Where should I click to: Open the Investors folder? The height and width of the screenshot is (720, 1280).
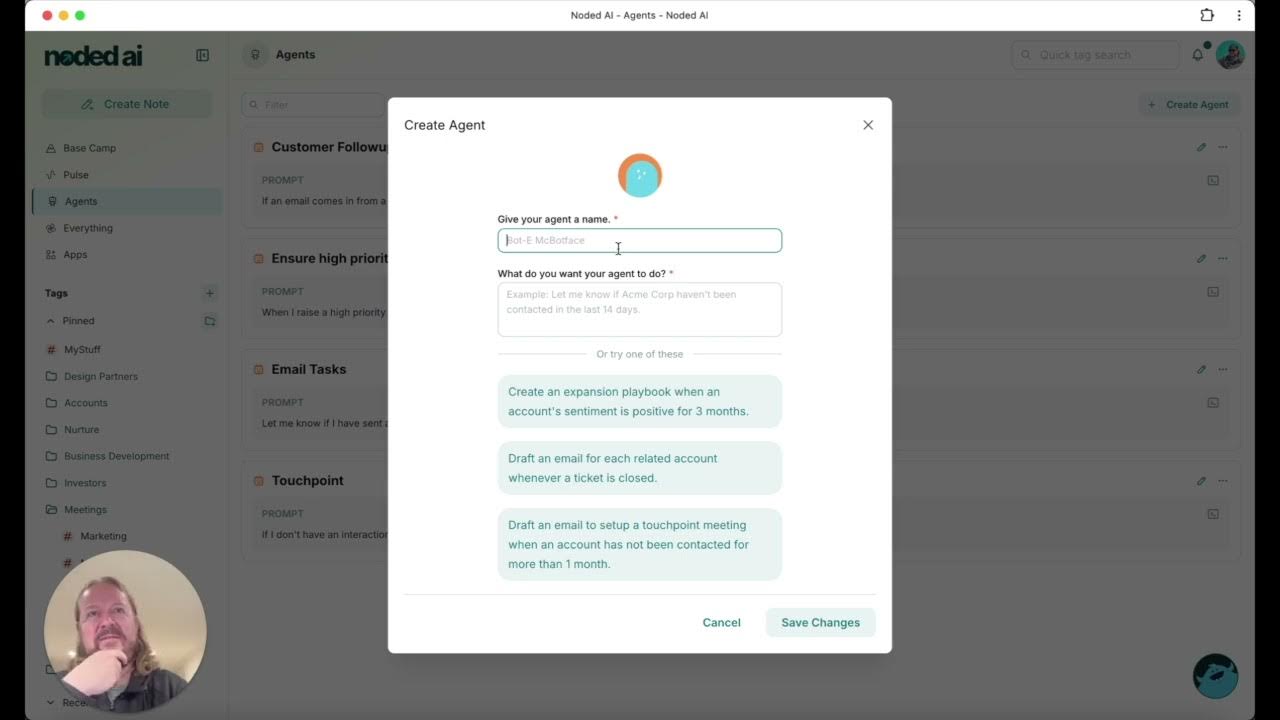[x=85, y=483]
